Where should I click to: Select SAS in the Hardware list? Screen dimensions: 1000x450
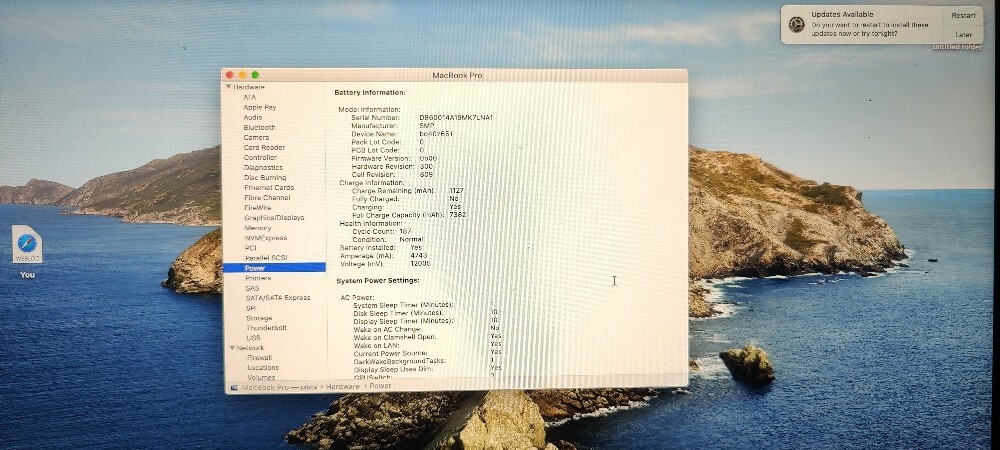pyautogui.click(x=253, y=288)
